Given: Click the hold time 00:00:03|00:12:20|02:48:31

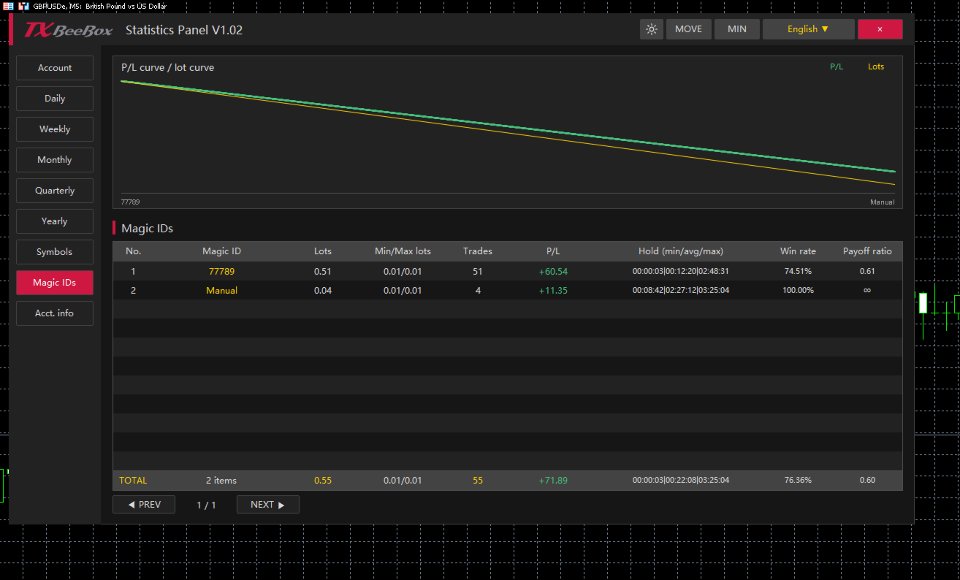Looking at the screenshot, I should [681, 271].
